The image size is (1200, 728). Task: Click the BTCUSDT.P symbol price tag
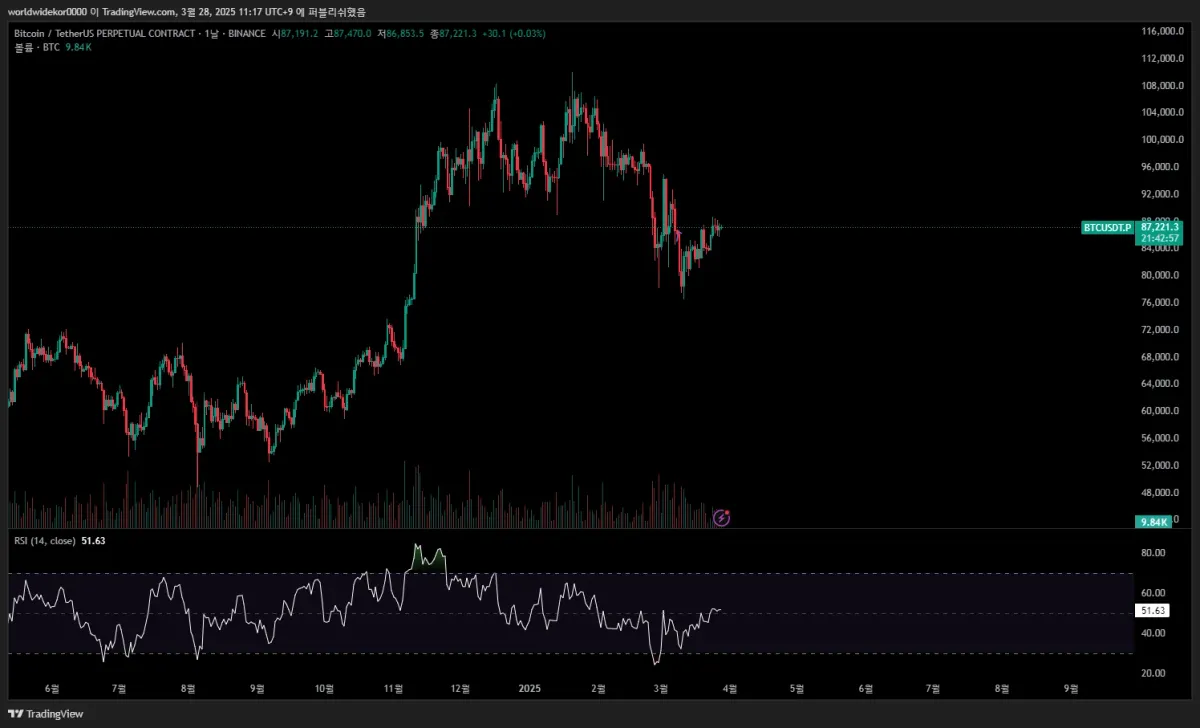tap(1107, 228)
